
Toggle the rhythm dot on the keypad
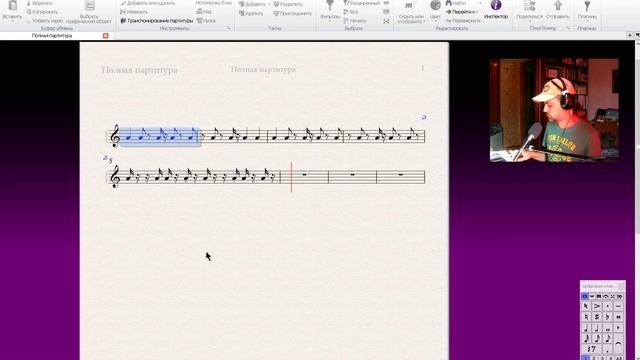(x=607, y=349)
